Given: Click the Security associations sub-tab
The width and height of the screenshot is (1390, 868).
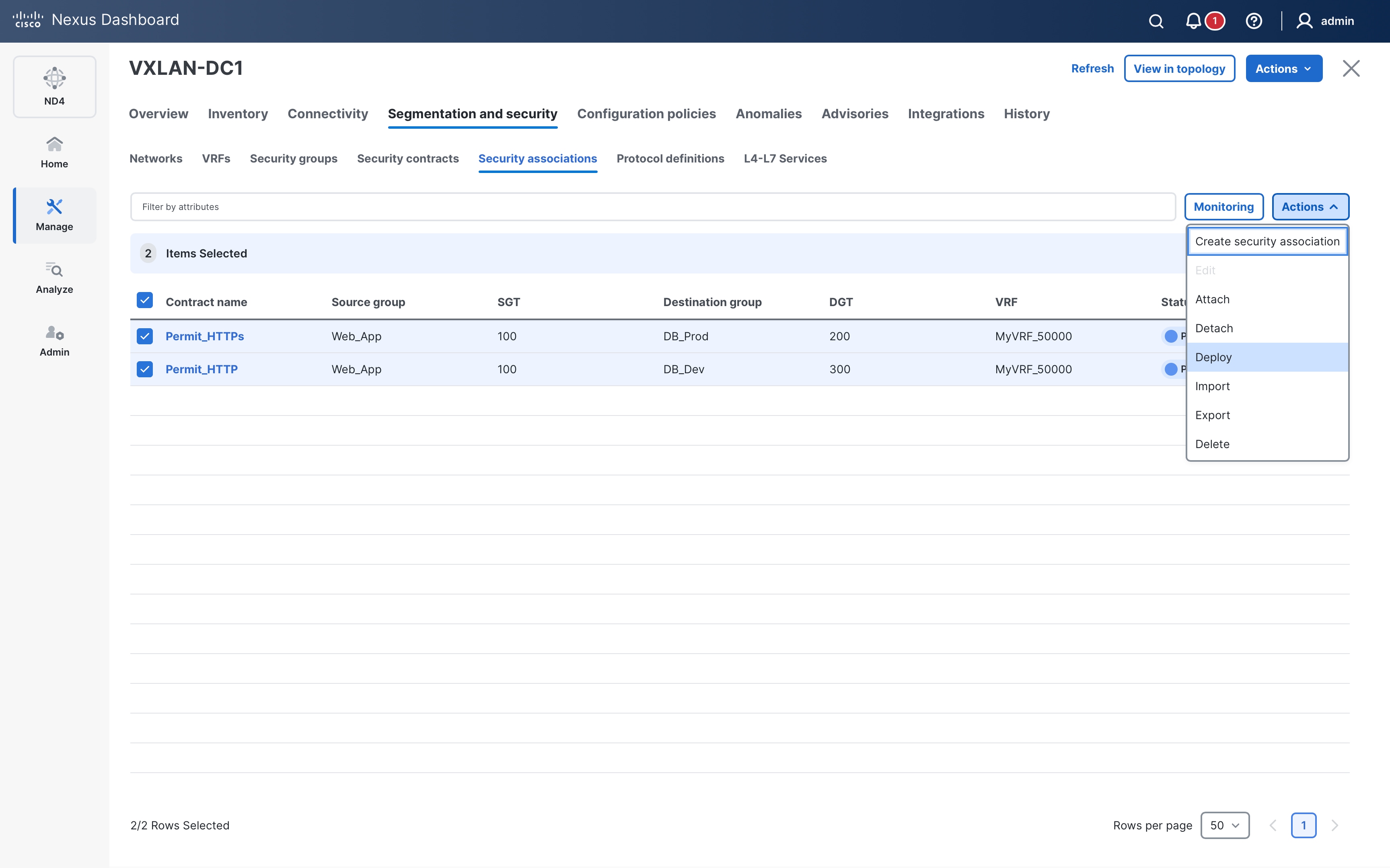Looking at the screenshot, I should (x=537, y=158).
